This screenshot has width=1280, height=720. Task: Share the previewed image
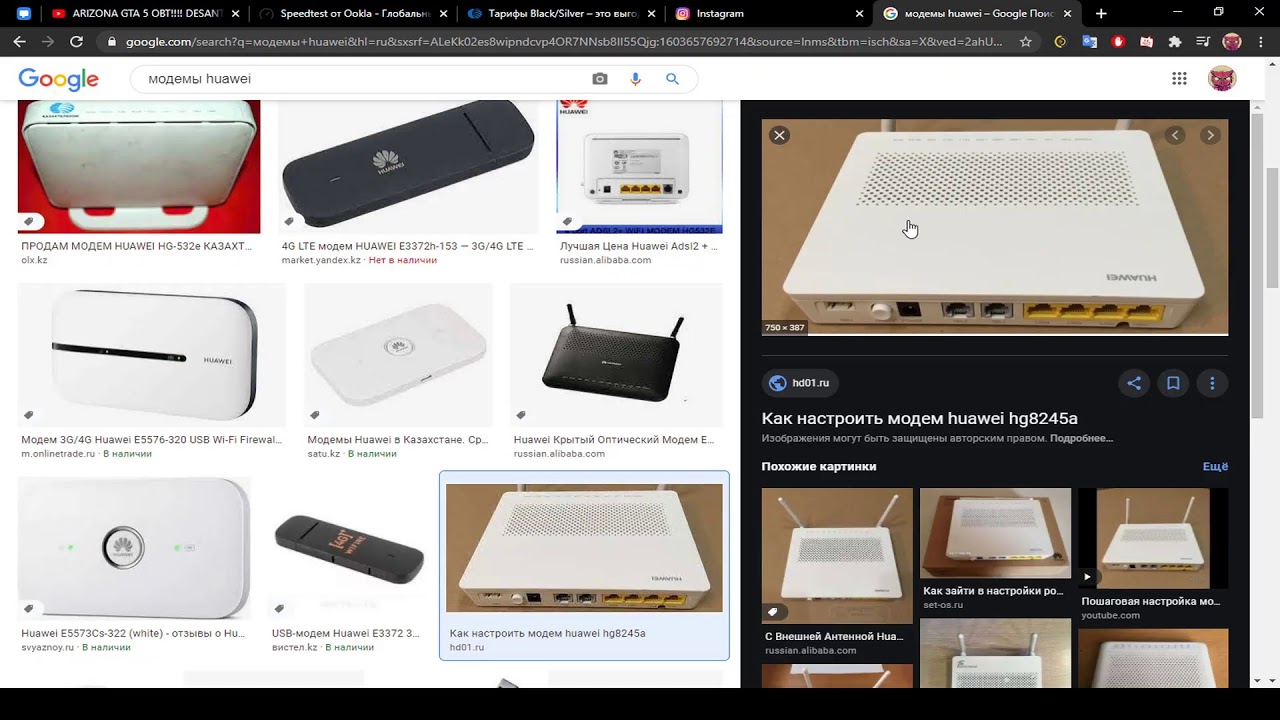click(1134, 383)
